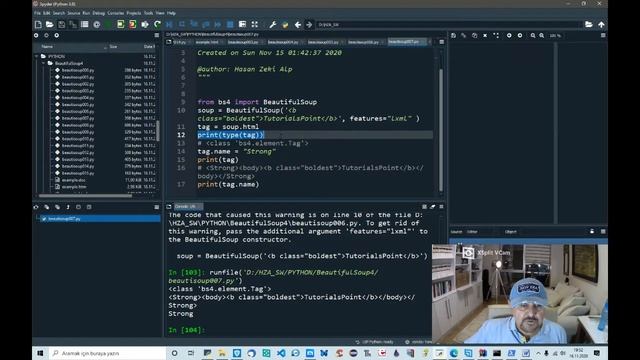Click the Open file folder icon
This screenshot has width=640, height=360.
(49, 24)
